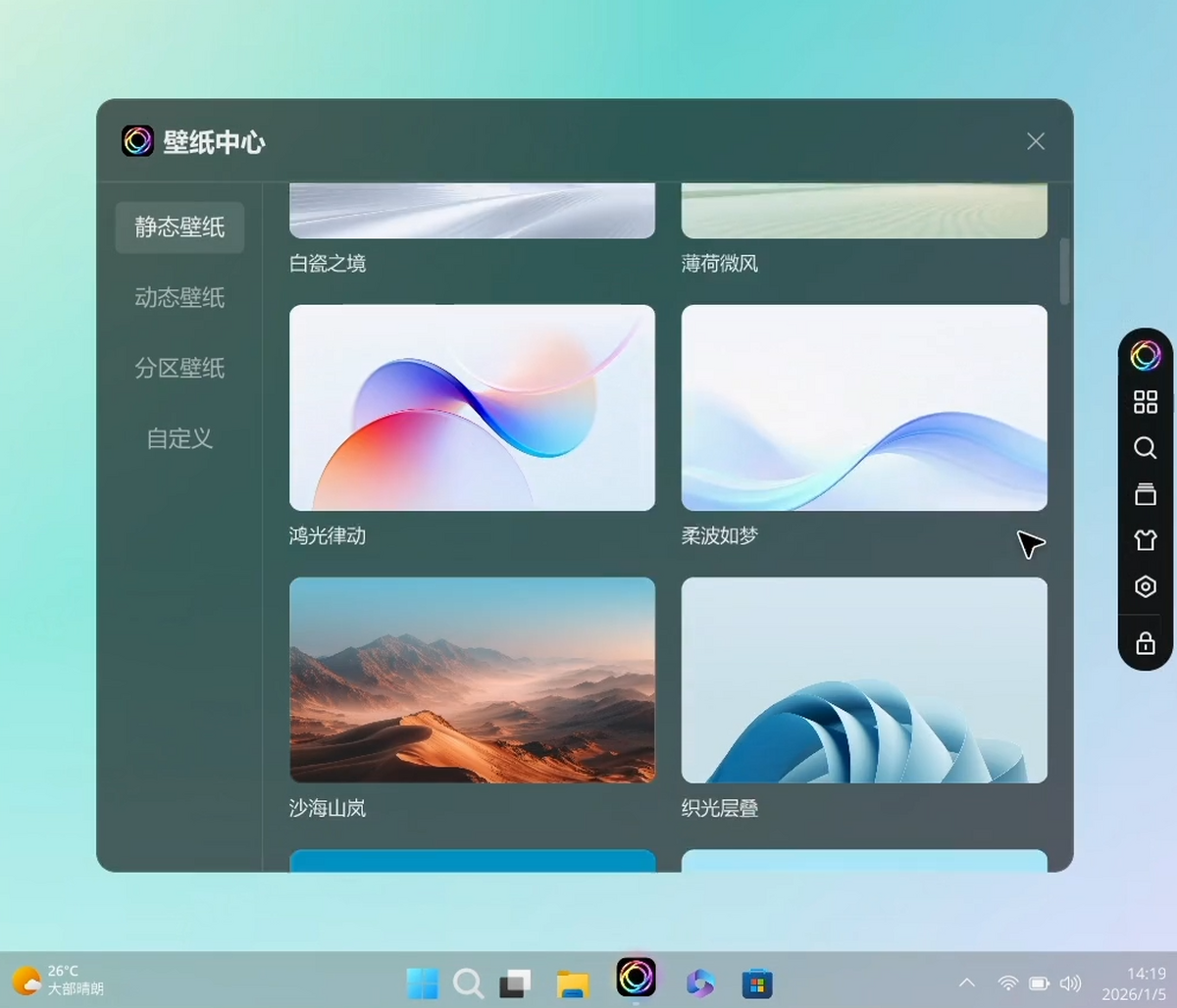Image resolution: width=1177 pixels, height=1008 pixels.
Task: Switch to the 动态壁纸 tab
Action: (179, 298)
